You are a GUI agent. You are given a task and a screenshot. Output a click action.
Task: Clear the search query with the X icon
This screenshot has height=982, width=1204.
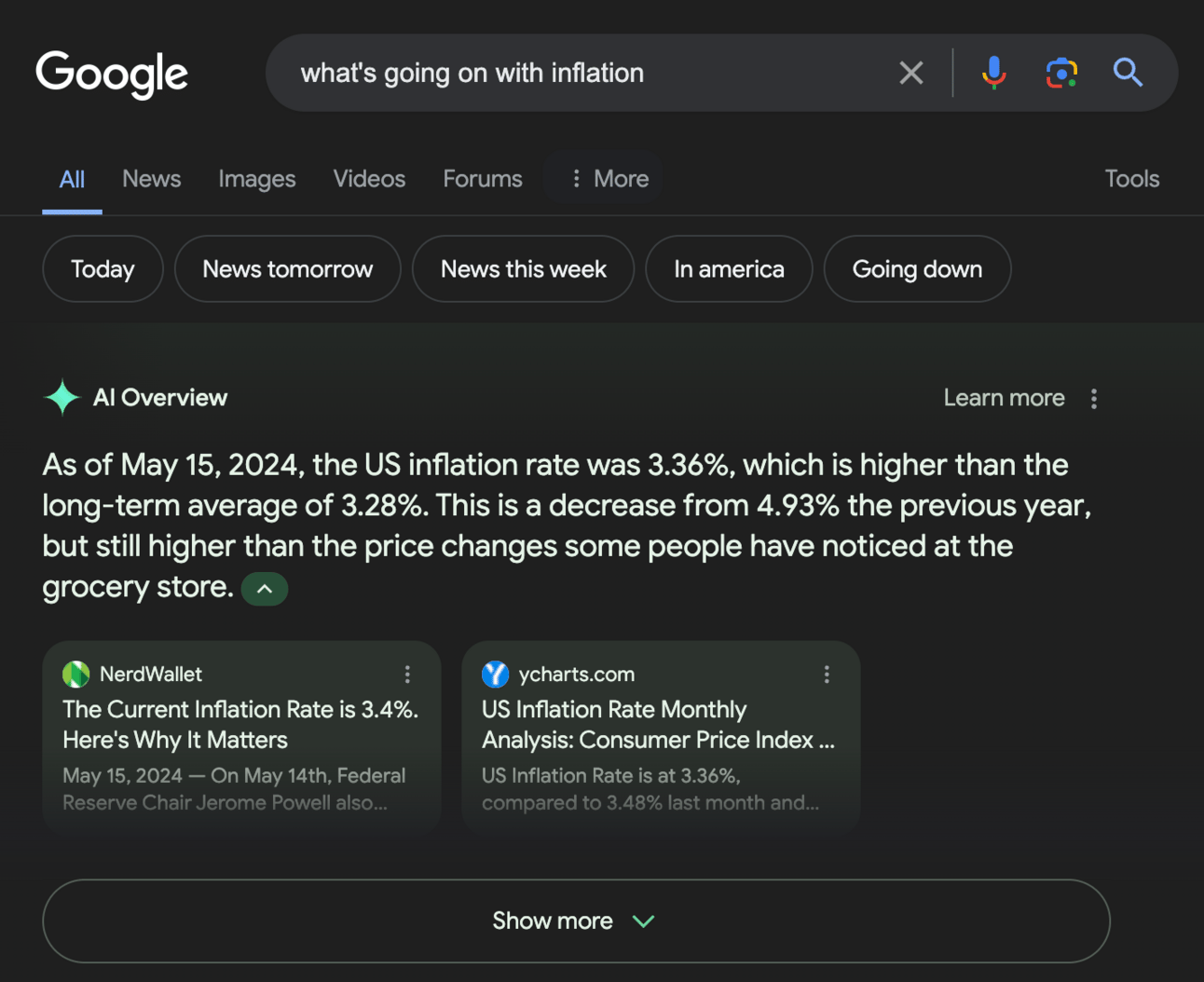click(911, 73)
